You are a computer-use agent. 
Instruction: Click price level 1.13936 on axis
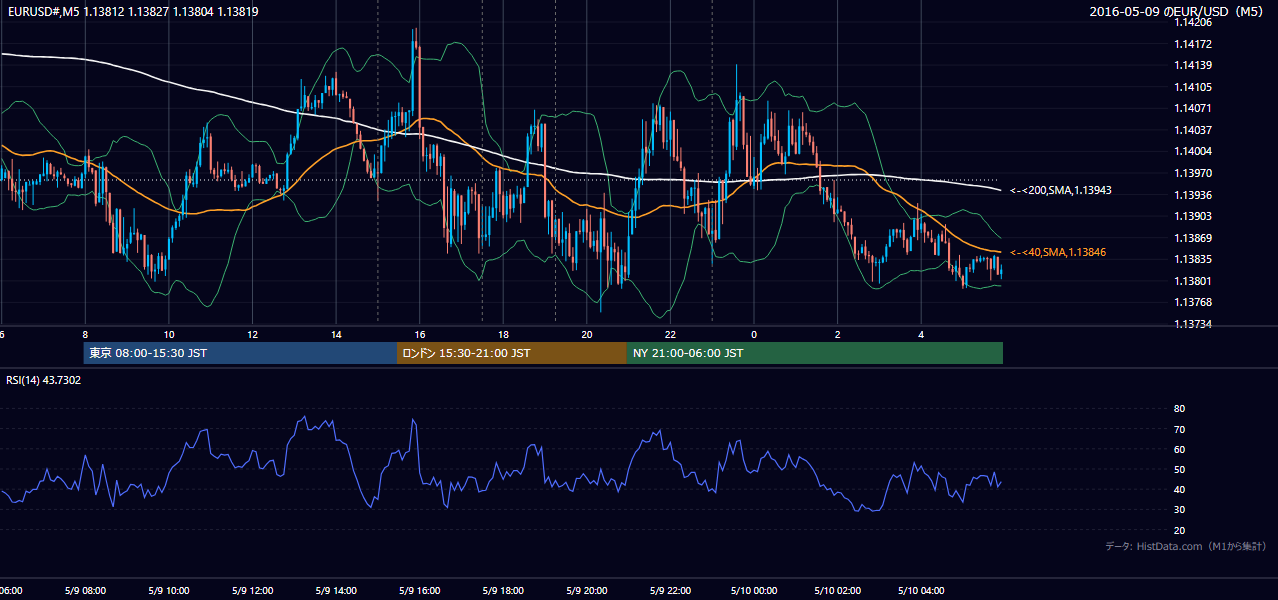pyautogui.click(x=1191, y=195)
